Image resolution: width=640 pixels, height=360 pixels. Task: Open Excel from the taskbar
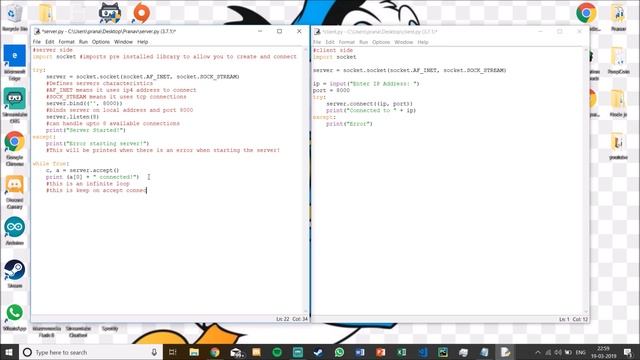tap(401, 352)
